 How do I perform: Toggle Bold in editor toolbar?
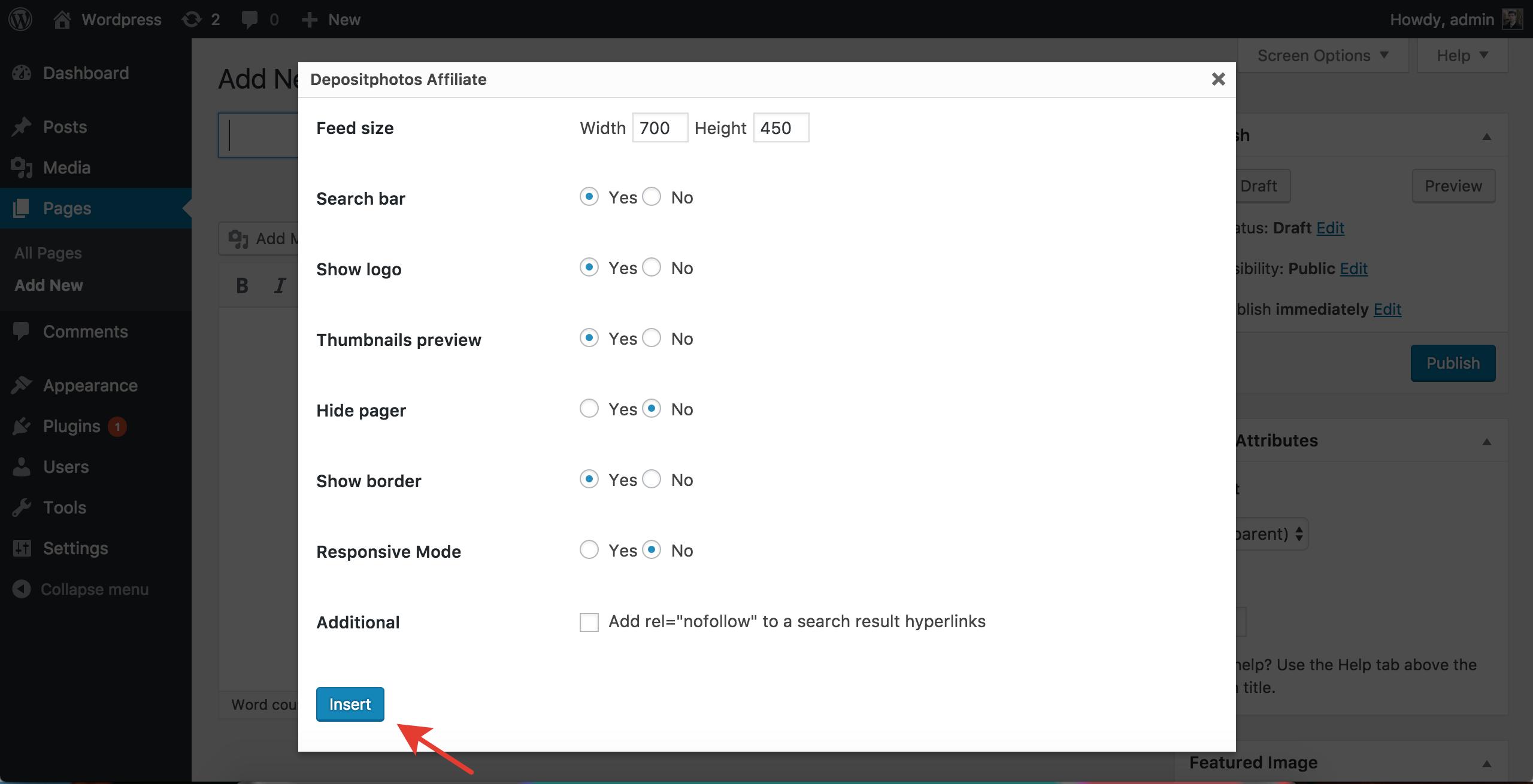242,285
